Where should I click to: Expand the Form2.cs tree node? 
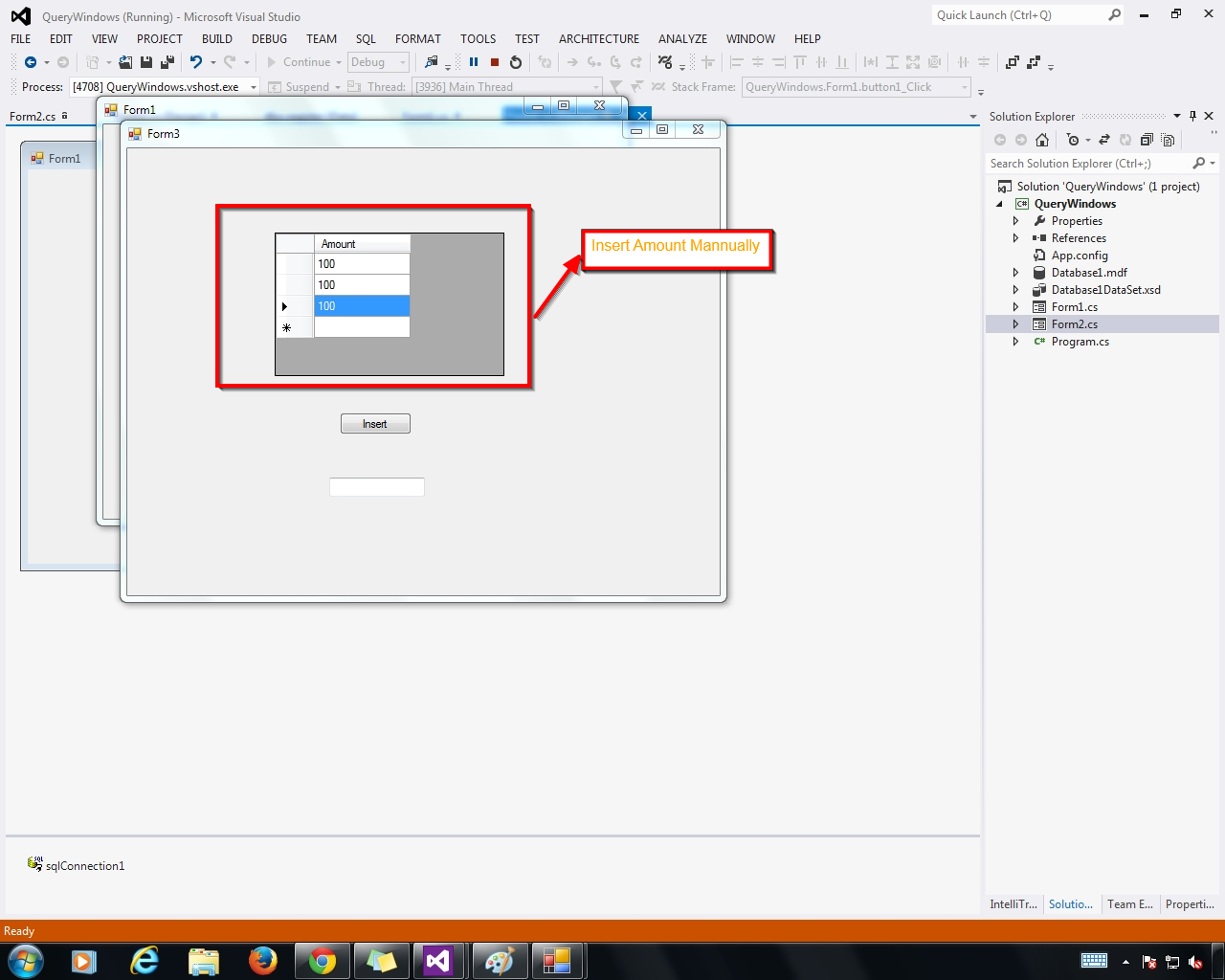click(x=1014, y=323)
